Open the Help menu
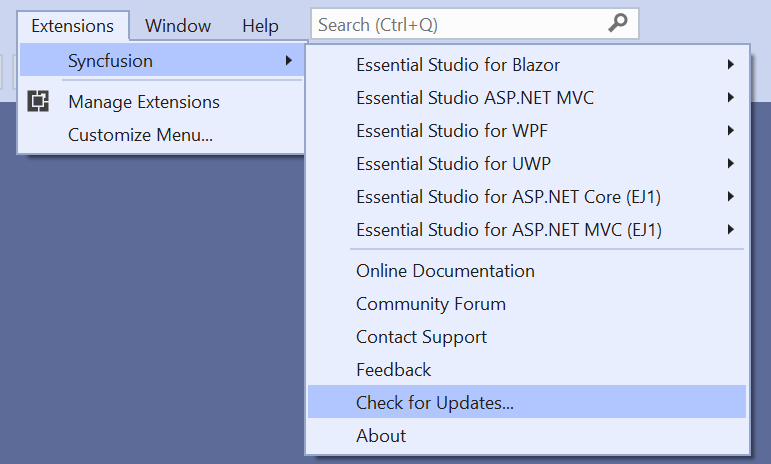This screenshot has height=464, width=771. 261,26
